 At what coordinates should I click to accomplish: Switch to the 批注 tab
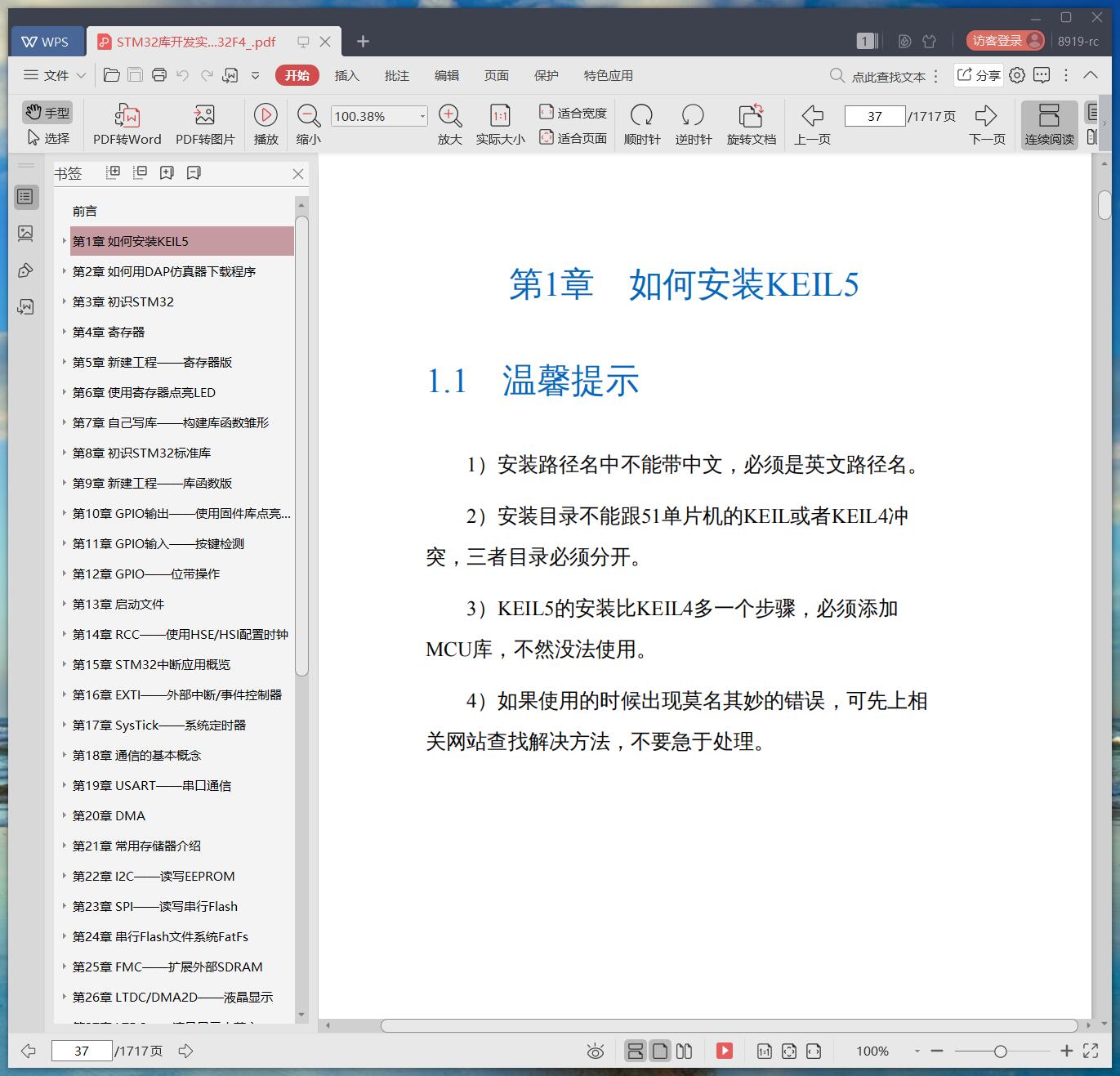396,75
